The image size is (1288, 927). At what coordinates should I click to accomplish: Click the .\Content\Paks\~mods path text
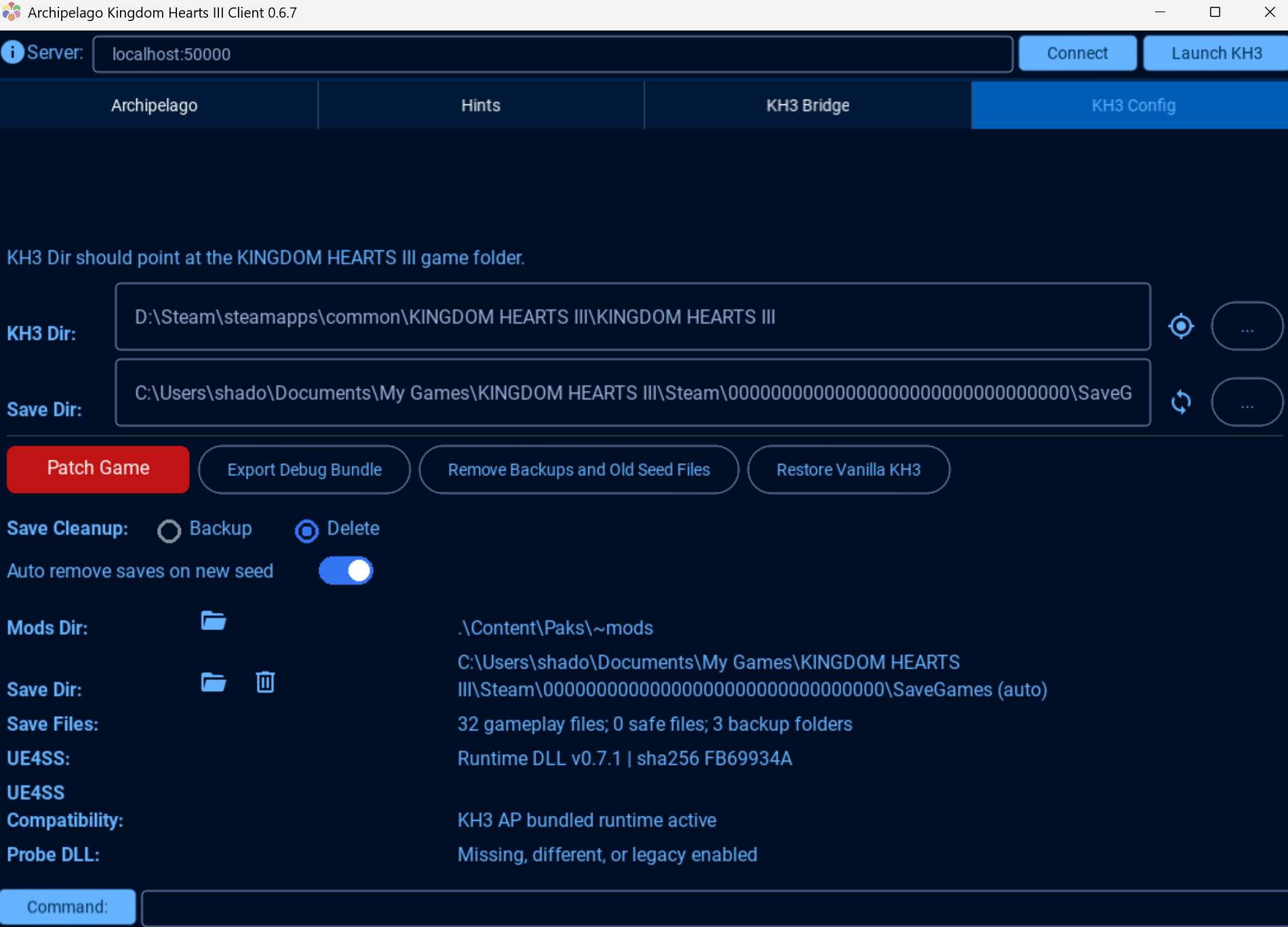click(x=555, y=628)
